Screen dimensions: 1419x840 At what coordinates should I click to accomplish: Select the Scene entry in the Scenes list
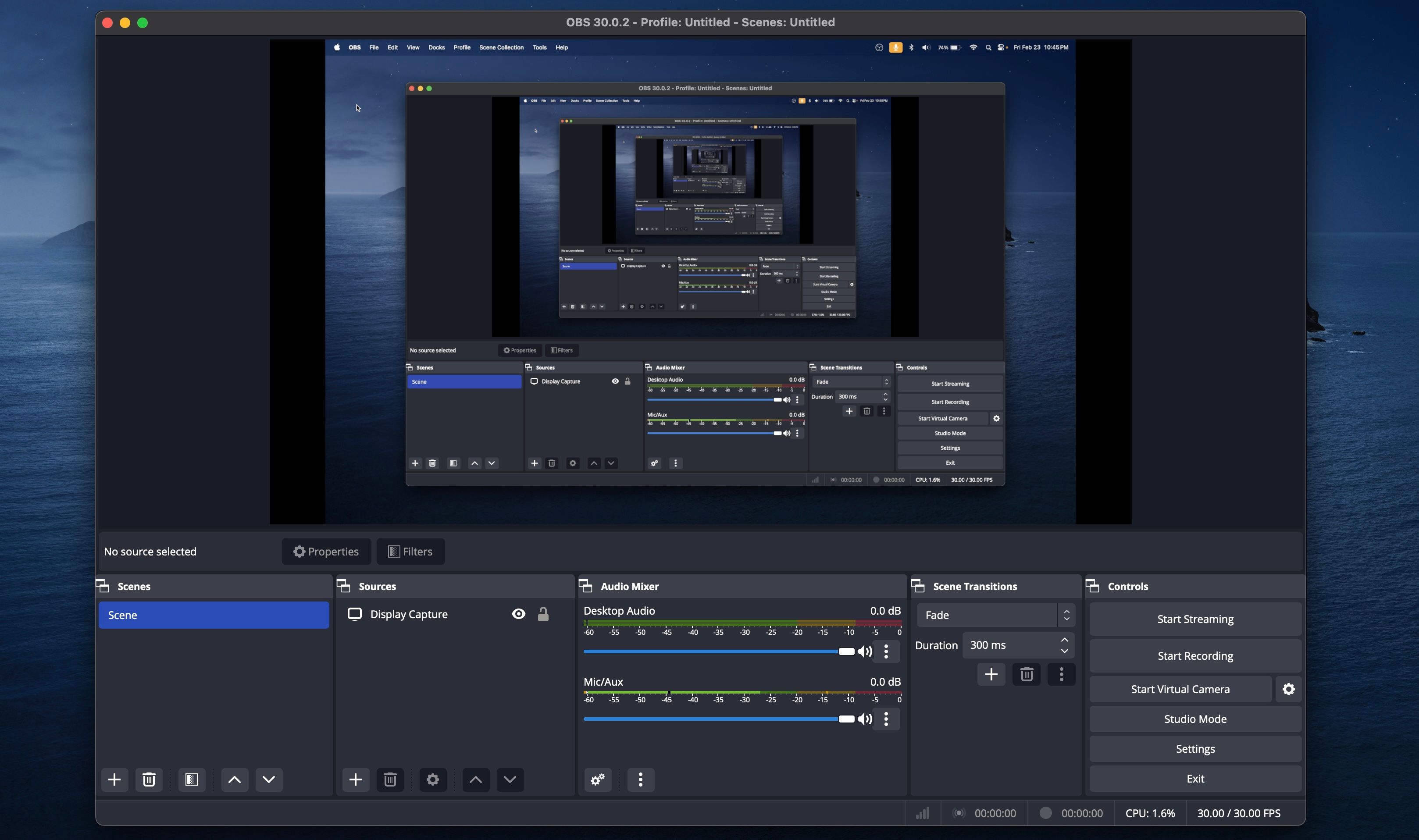pos(213,615)
